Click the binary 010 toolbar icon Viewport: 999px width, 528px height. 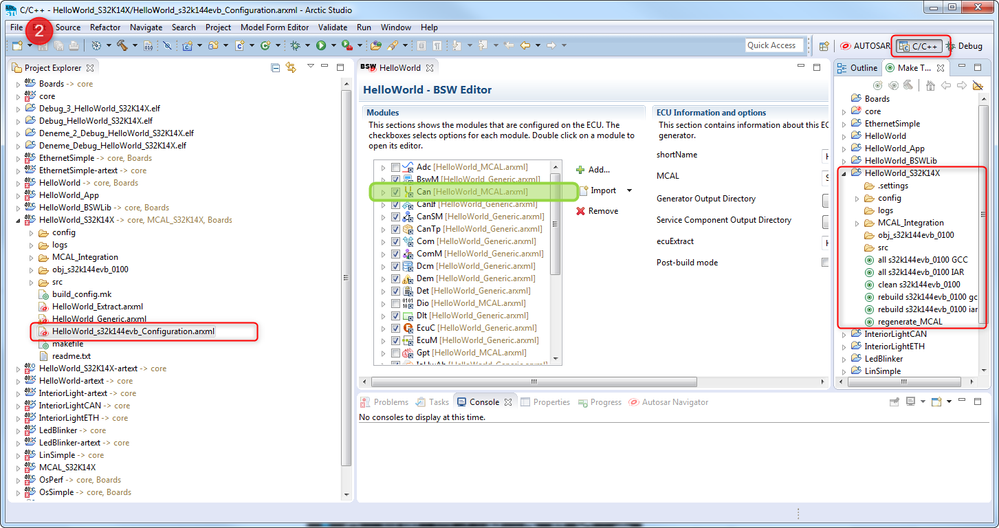[x=148, y=45]
